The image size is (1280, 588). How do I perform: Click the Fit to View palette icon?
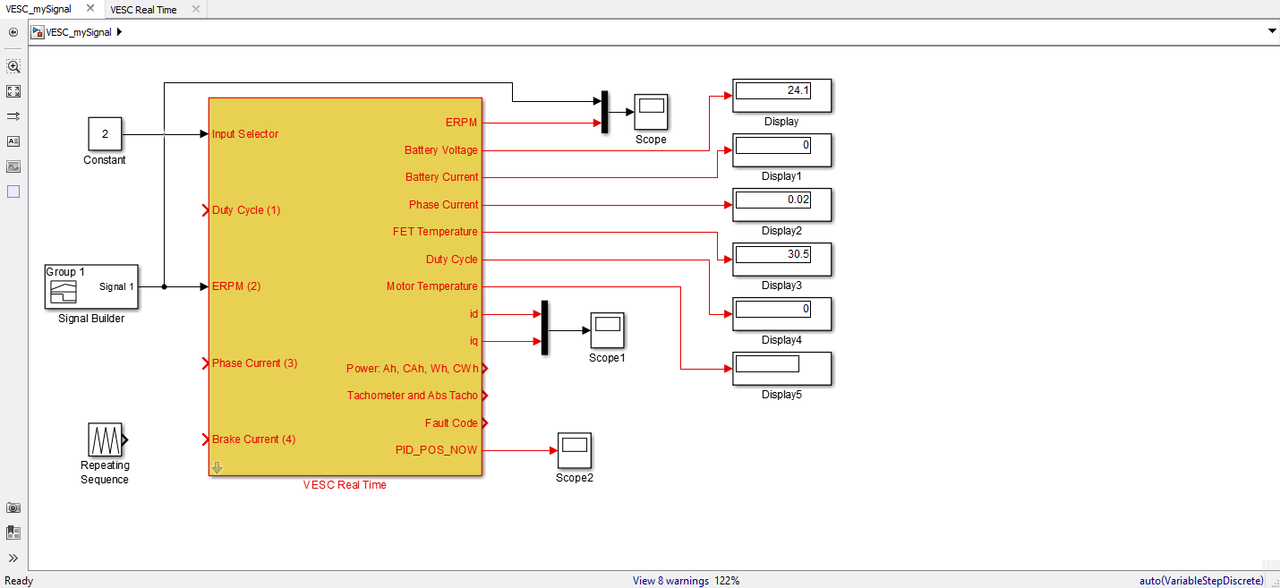pos(13,91)
